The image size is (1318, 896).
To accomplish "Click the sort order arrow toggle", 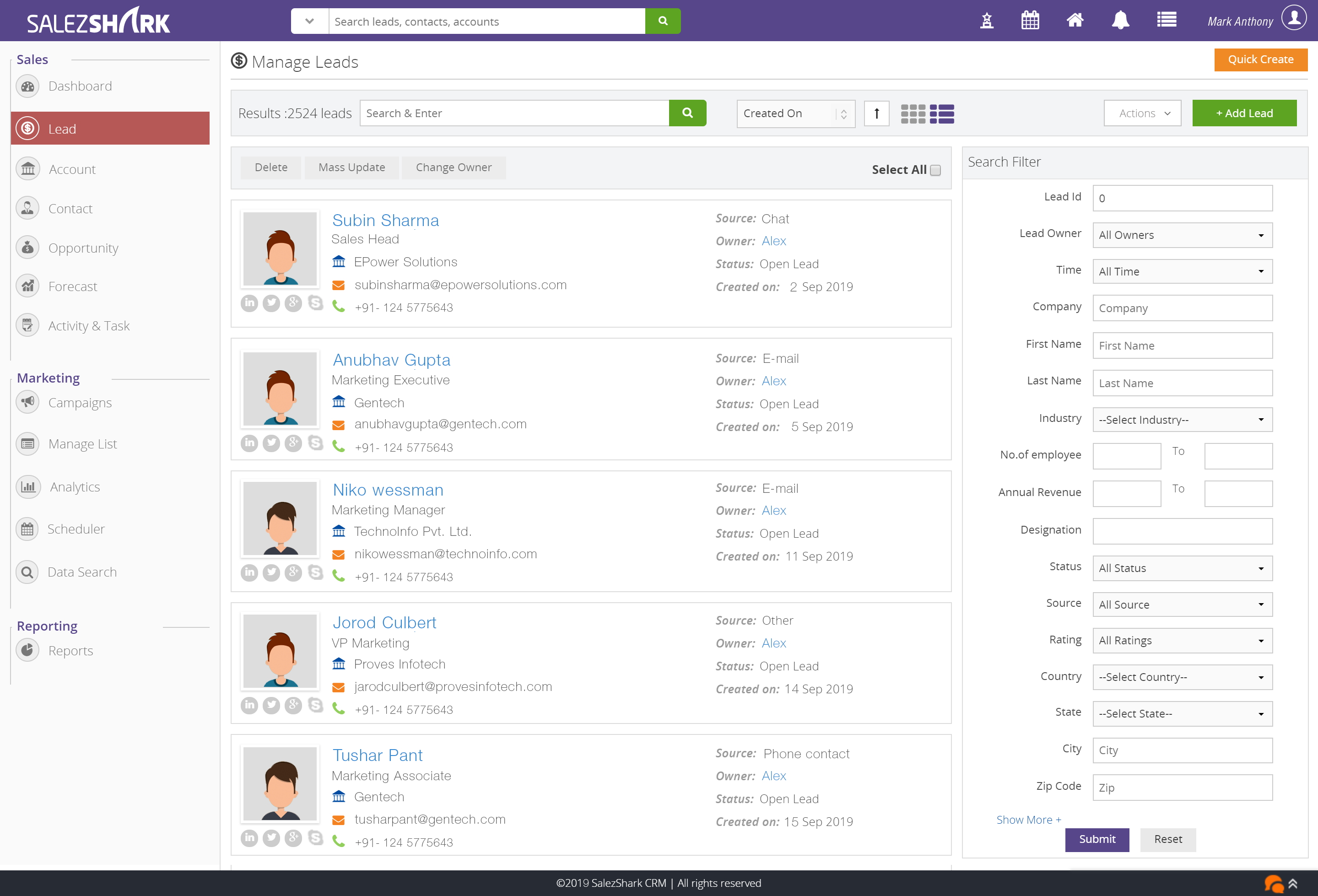I will tap(876, 113).
